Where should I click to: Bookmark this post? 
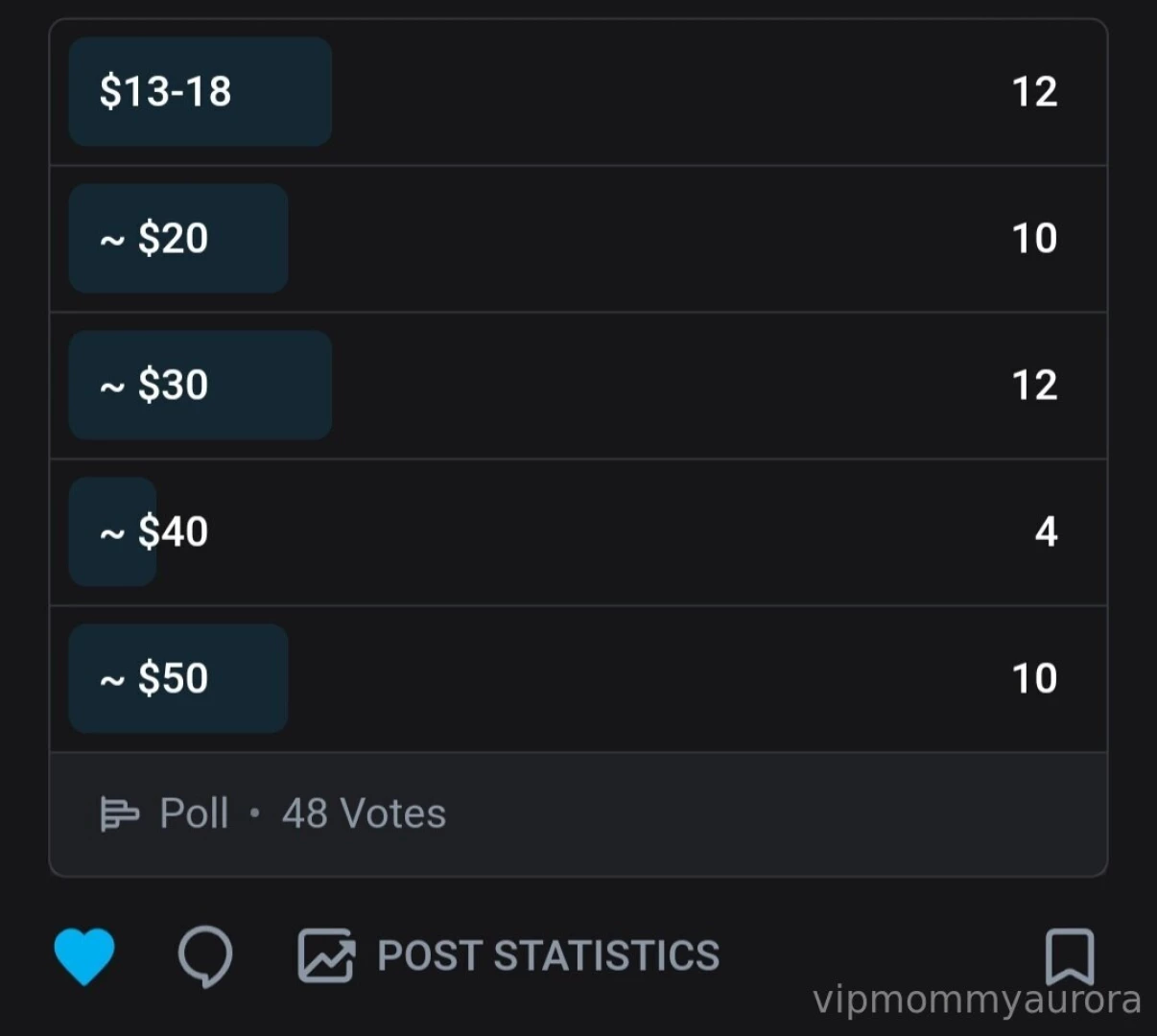(1069, 955)
